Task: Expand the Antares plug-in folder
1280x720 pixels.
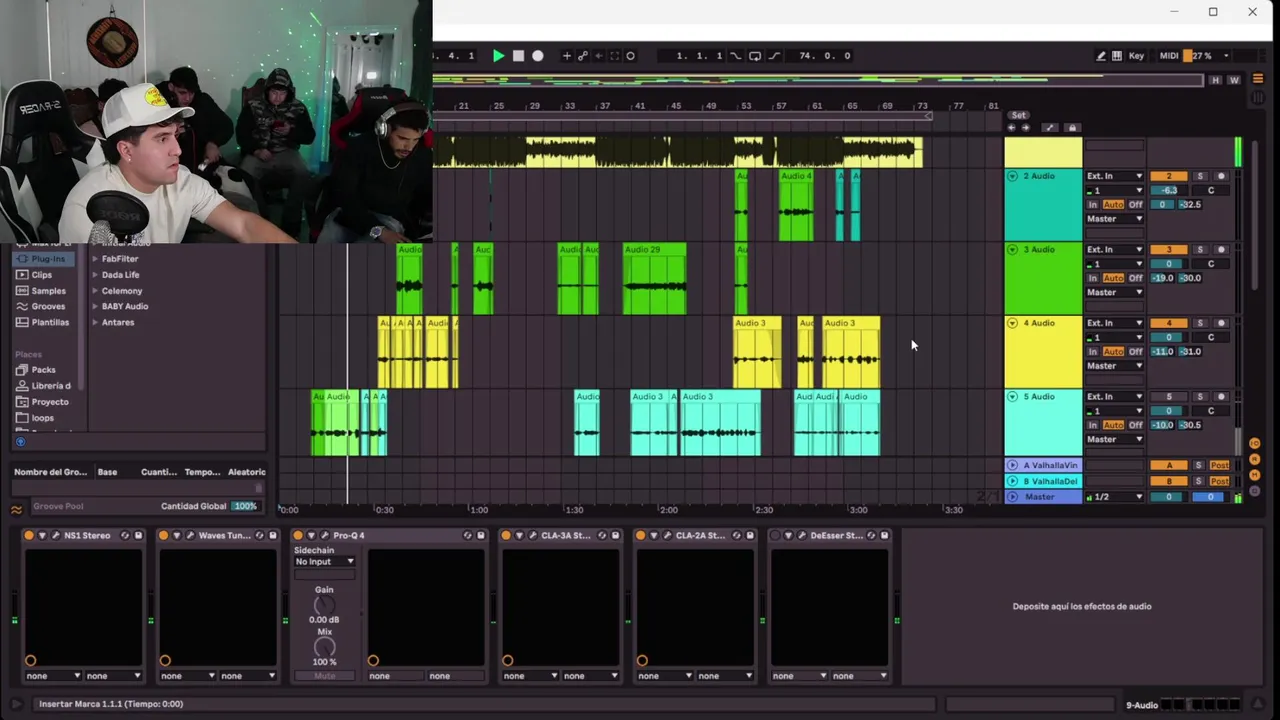Action: pyautogui.click(x=95, y=323)
